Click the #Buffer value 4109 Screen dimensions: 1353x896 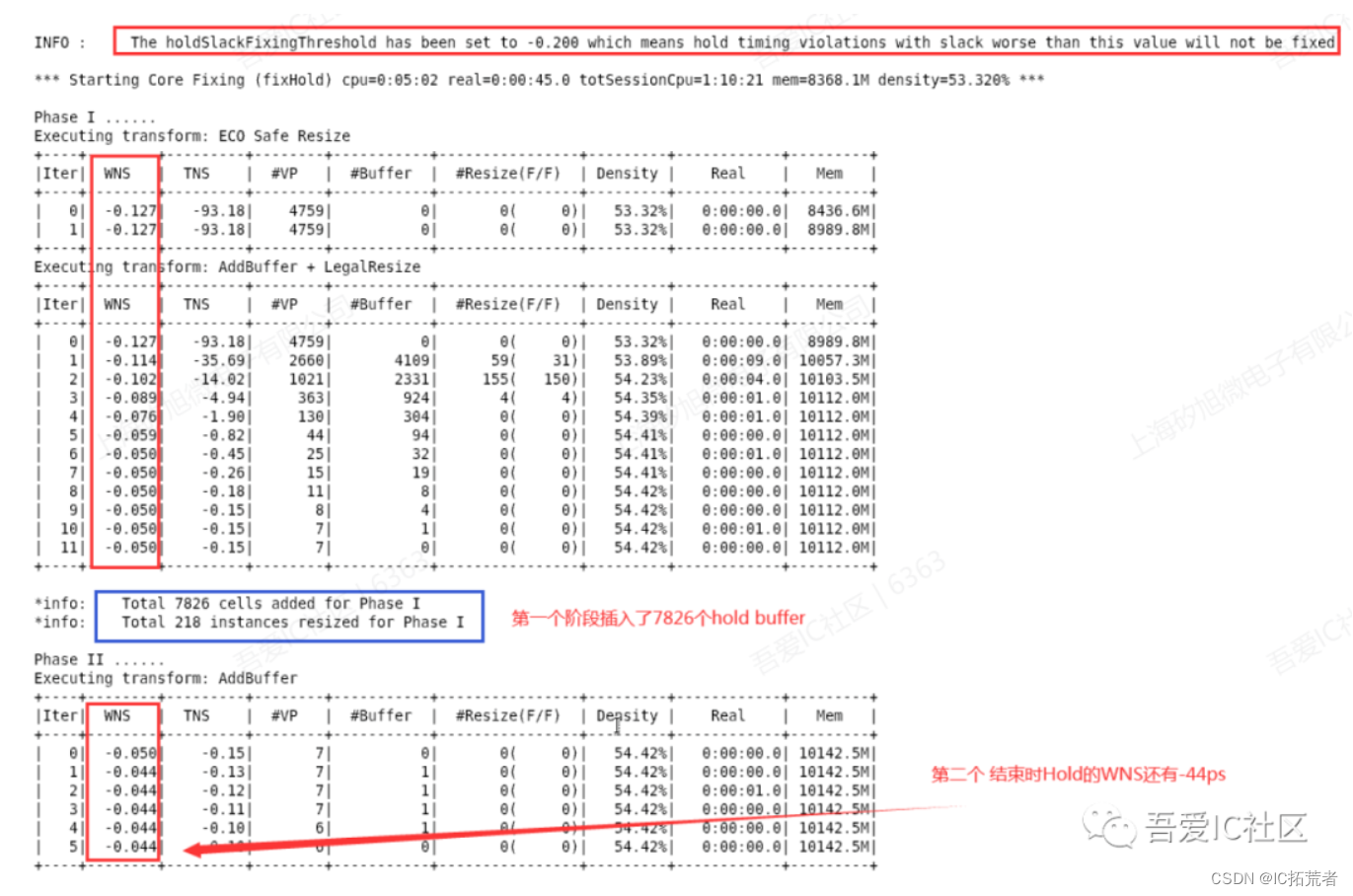pyautogui.click(x=413, y=361)
